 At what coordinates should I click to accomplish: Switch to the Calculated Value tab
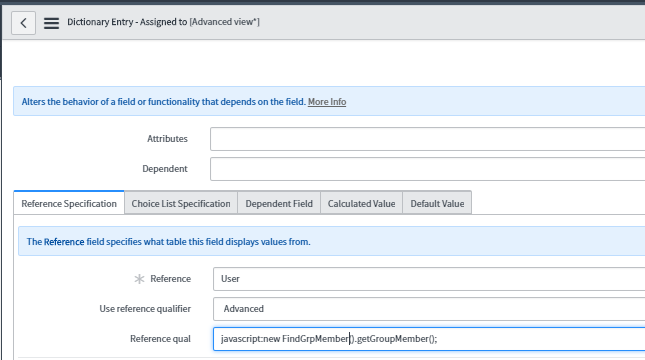(x=362, y=203)
